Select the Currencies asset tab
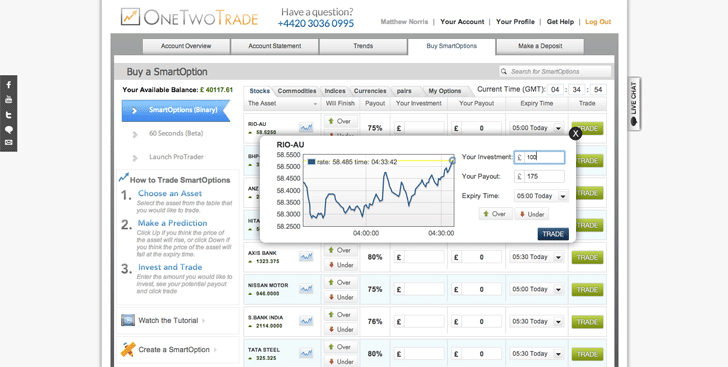728x367 pixels. click(x=370, y=91)
